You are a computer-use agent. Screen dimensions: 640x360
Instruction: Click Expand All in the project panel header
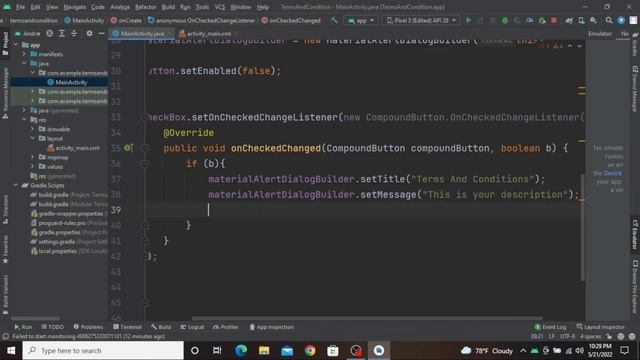click(62, 33)
